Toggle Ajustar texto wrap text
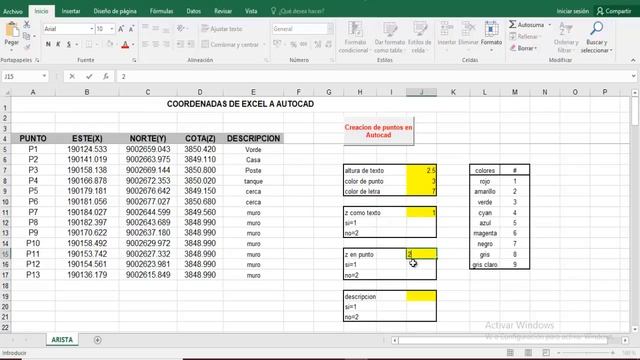The height and width of the screenshot is (360, 640). 222,29
